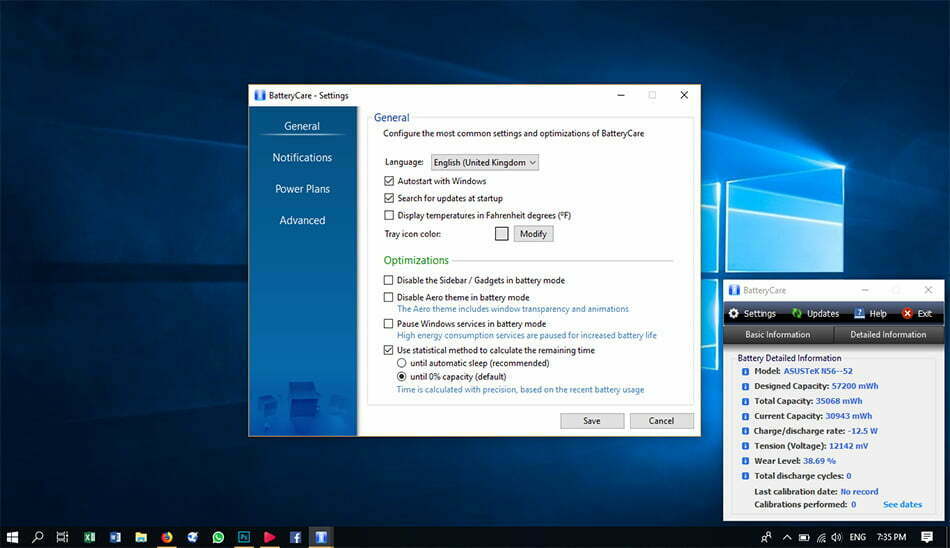Open the Action Center notifications icon
This screenshot has width=950, height=548.
[927, 537]
